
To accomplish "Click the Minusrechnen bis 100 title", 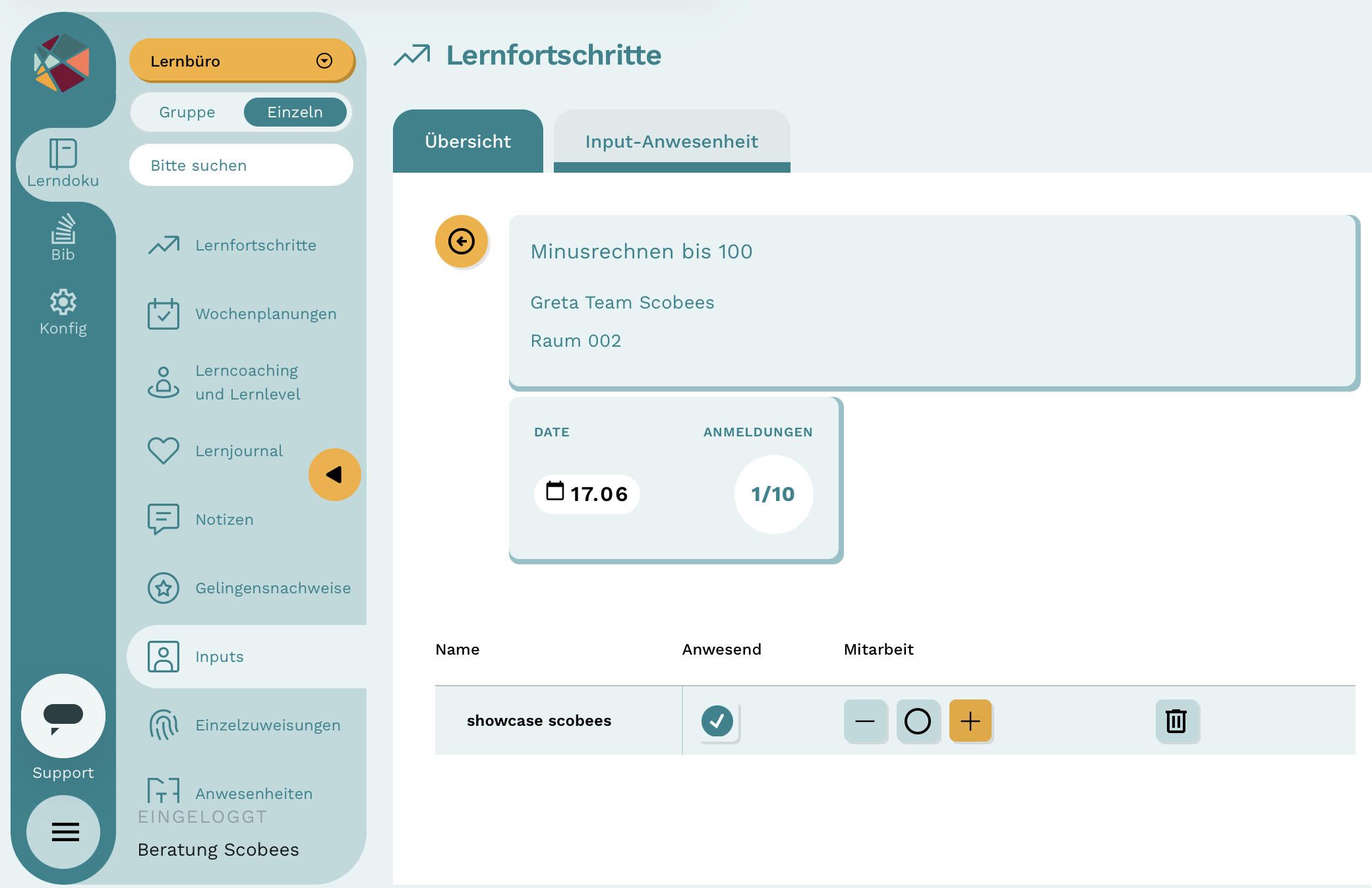I will [641, 252].
